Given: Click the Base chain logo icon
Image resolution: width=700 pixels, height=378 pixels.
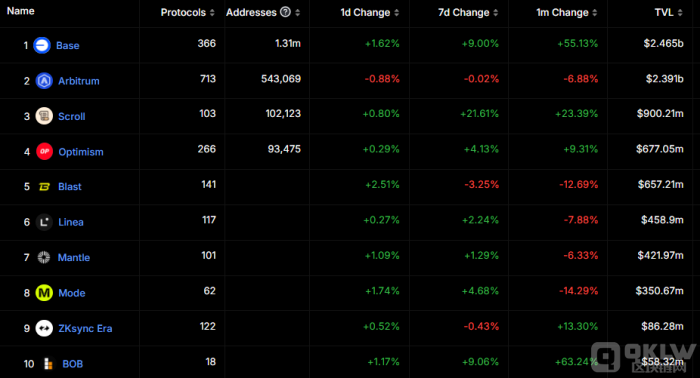Looking at the screenshot, I should tap(42, 45).
